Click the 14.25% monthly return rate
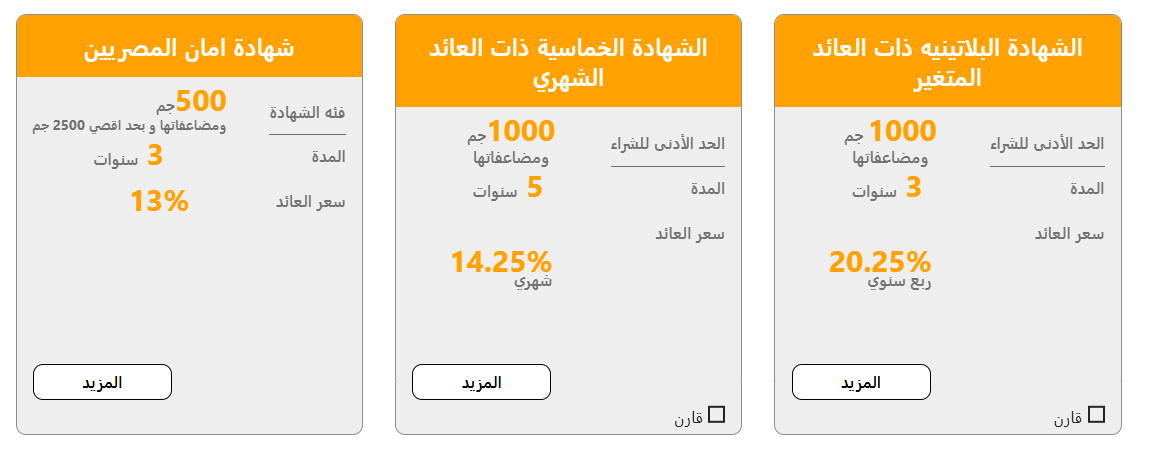This screenshot has width=1151, height=452. pyautogui.click(x=501, y=262)
